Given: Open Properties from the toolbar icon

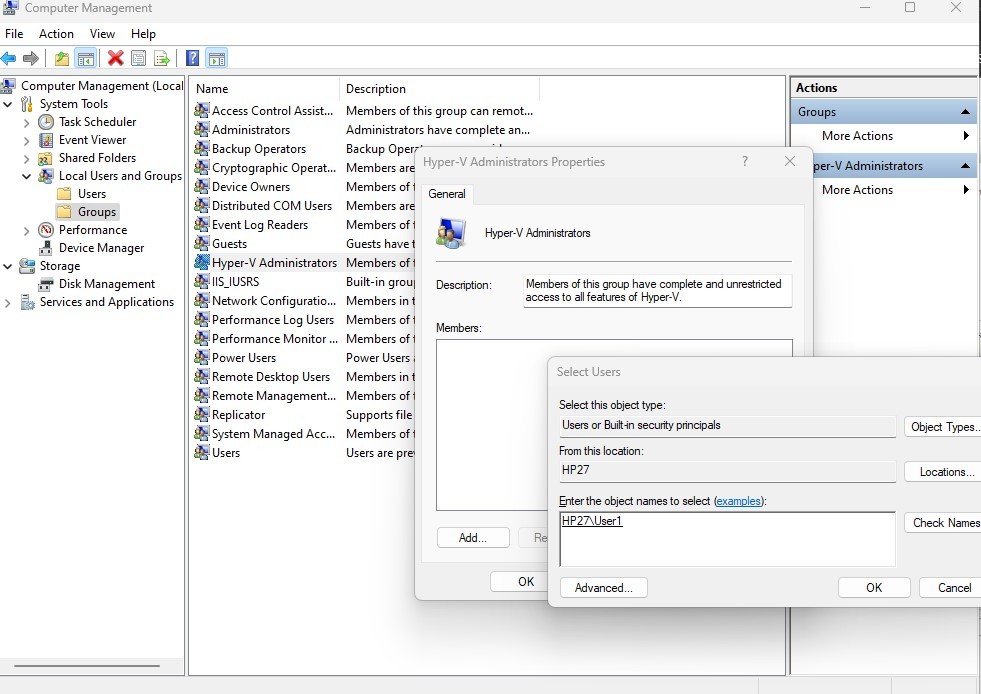Looking at the screenshot, I should [138, 58].
